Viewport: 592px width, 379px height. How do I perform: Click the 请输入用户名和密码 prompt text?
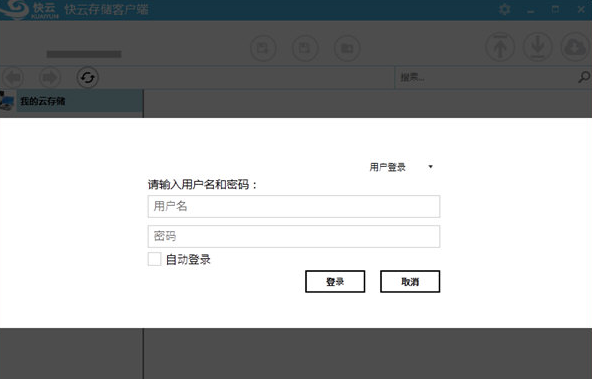point(202,185)
